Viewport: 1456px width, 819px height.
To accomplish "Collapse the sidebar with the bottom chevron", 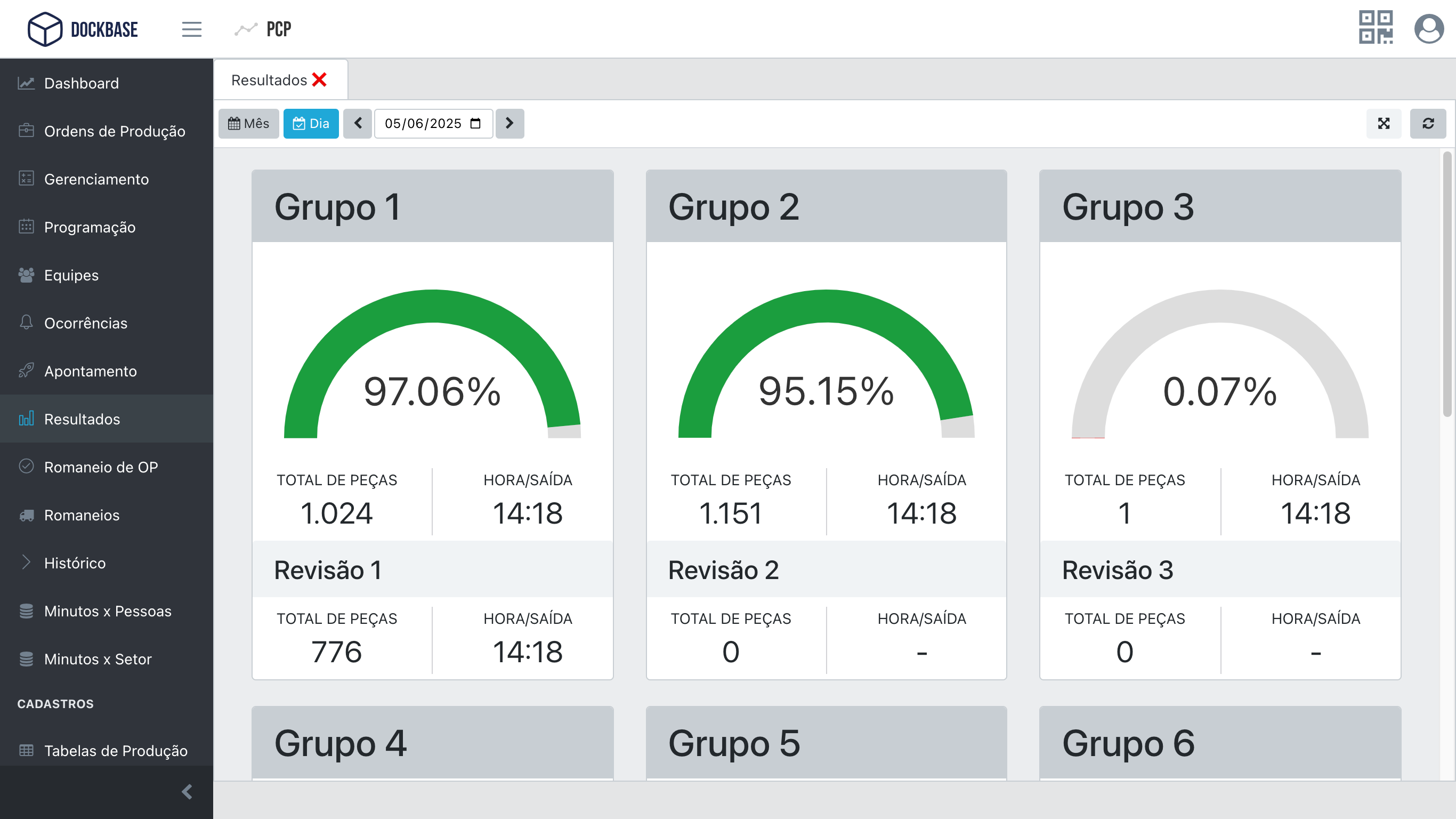I will click(186, 792).
